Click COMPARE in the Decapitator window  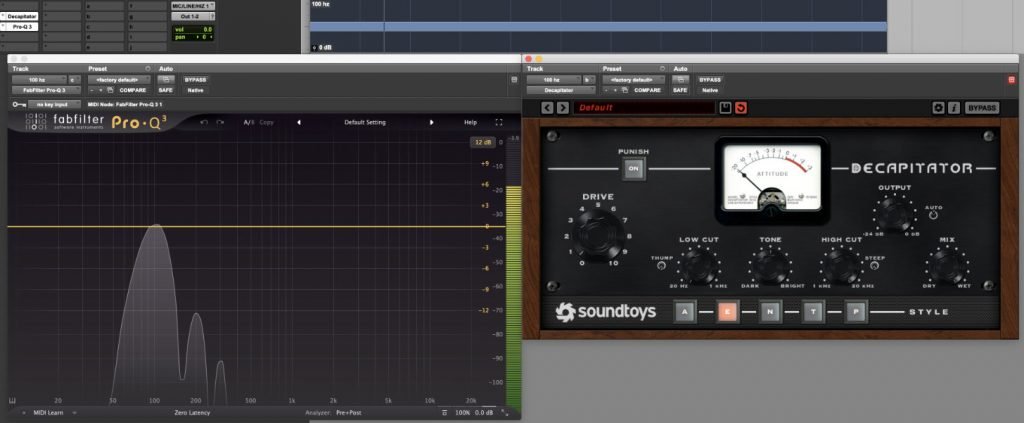[x=648, y=90]
